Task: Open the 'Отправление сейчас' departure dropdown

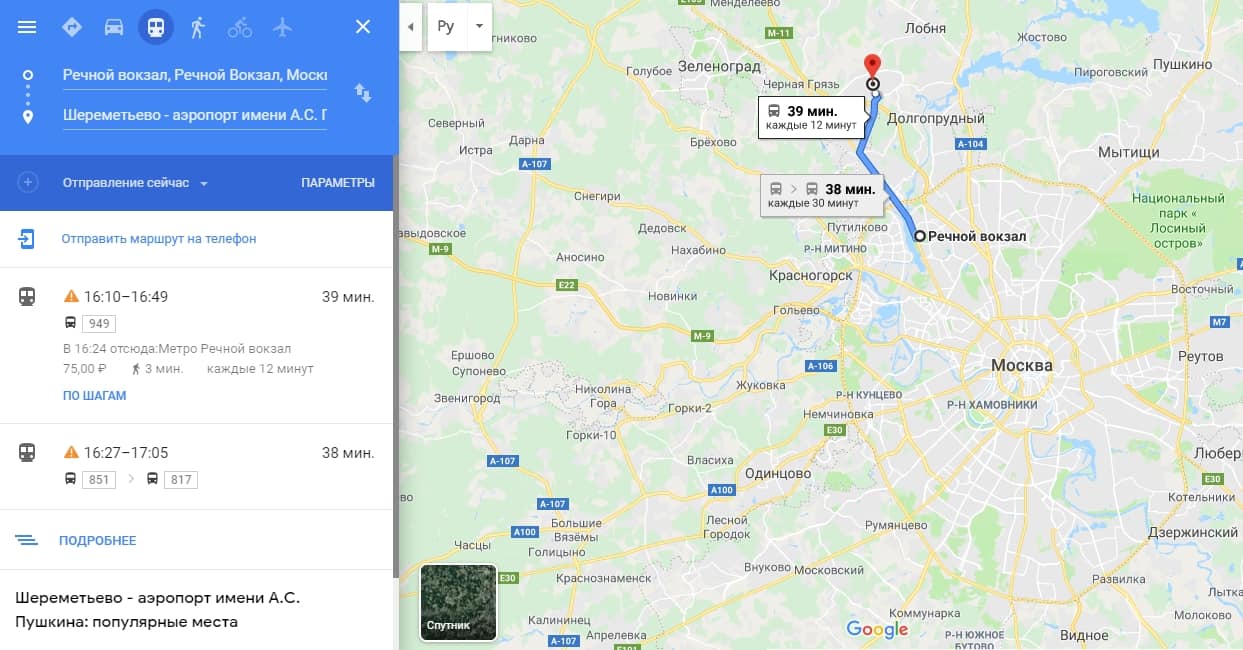Action: click(135, 183)
